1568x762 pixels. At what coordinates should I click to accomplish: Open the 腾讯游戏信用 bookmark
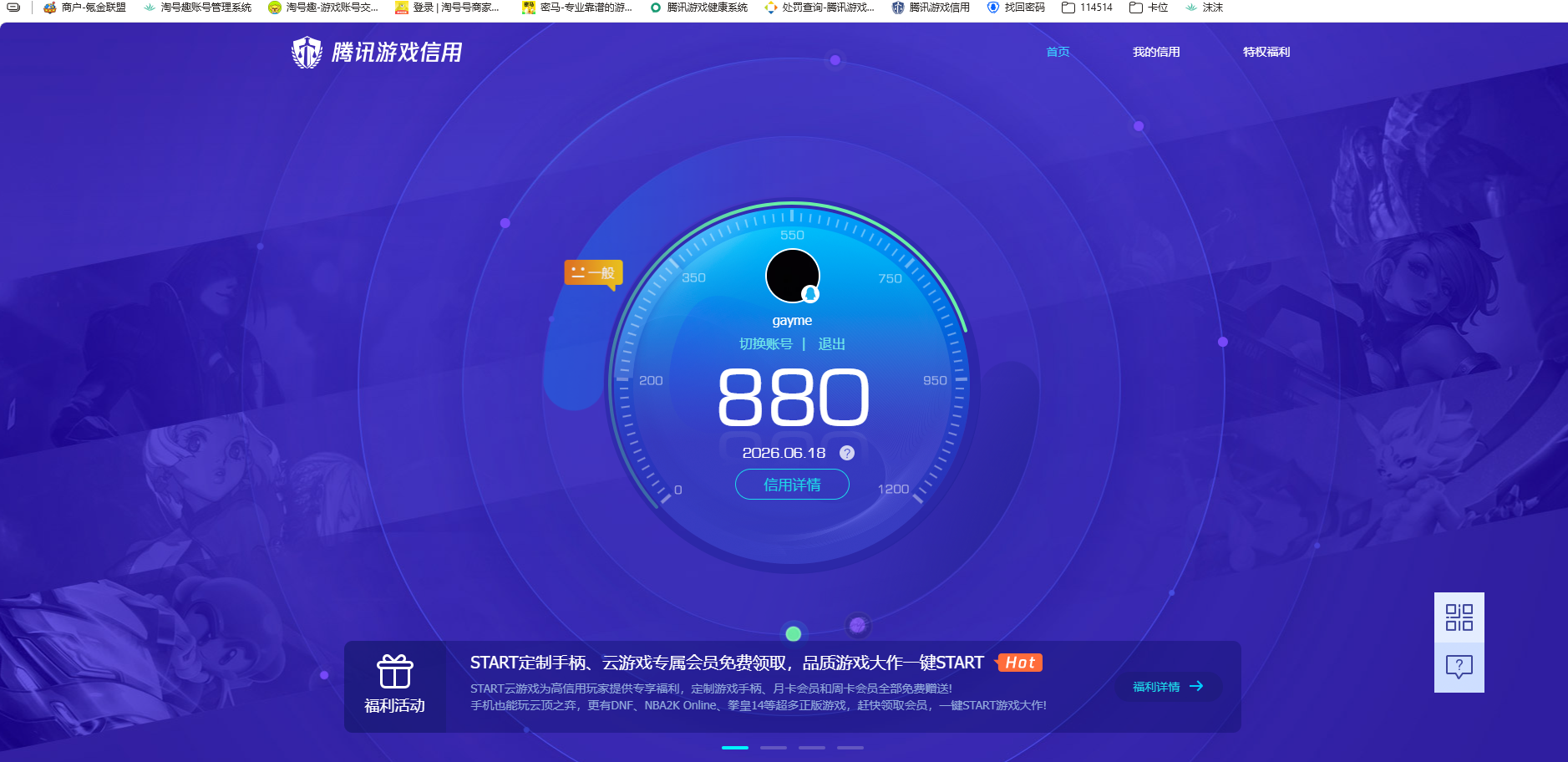click(x=931, y=8)
